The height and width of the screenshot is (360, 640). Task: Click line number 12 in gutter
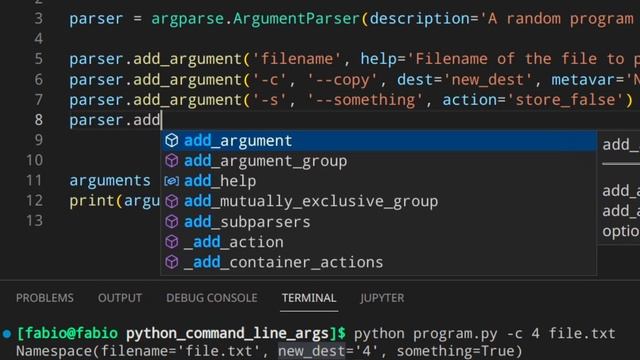click(34, 201)
